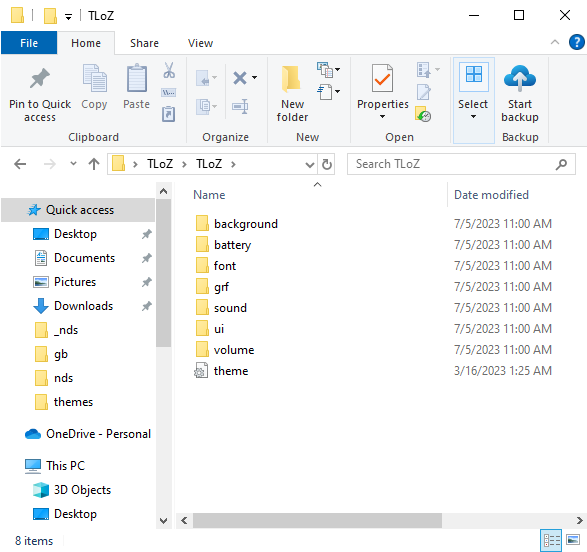Create a New folder via ribbon icon
Viewport: 587px width, 552px height.
click(292, 79)
